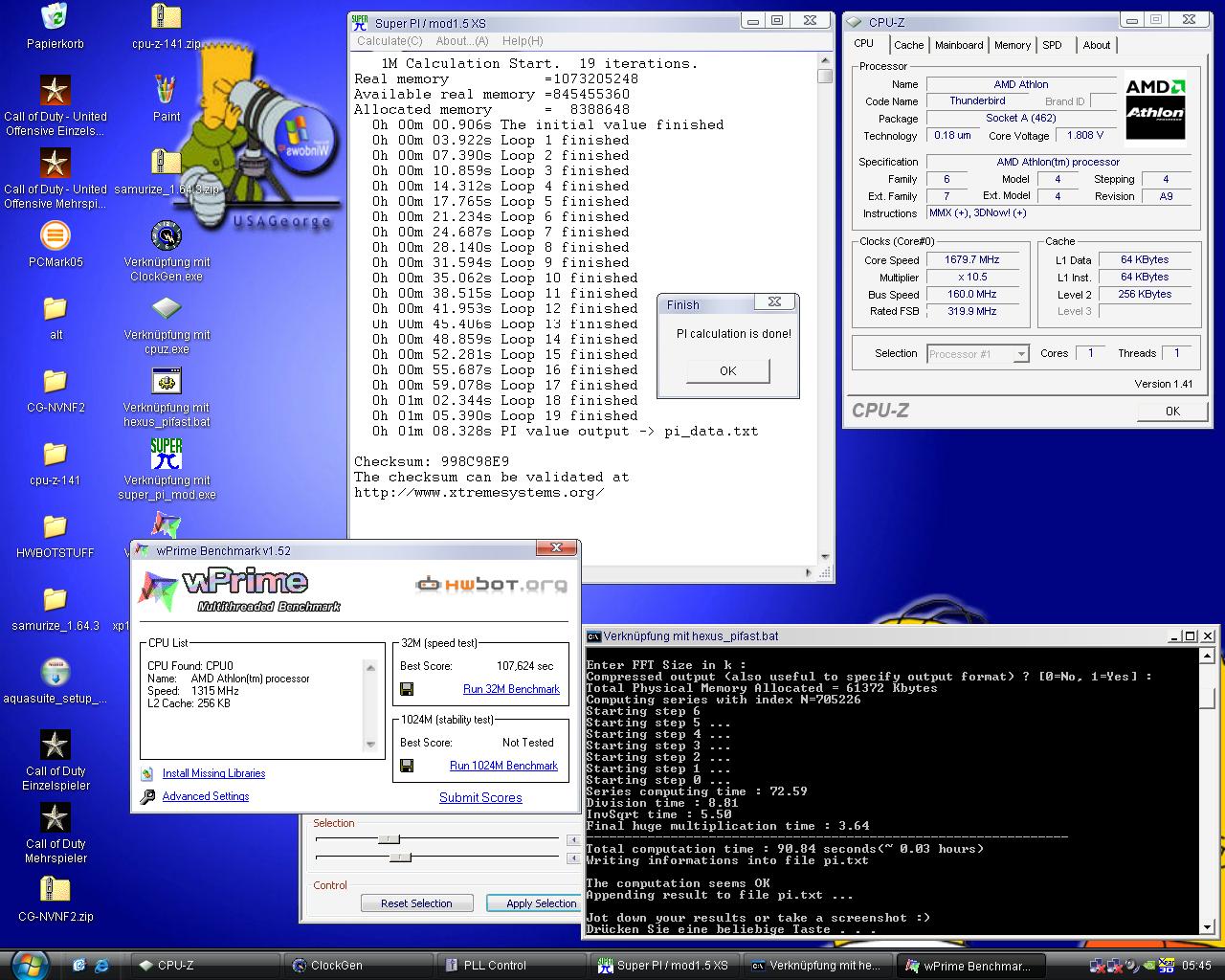Open the CG-NVNF2.zip archive icon
This screenshot has height=980, width=1225.
56,890
